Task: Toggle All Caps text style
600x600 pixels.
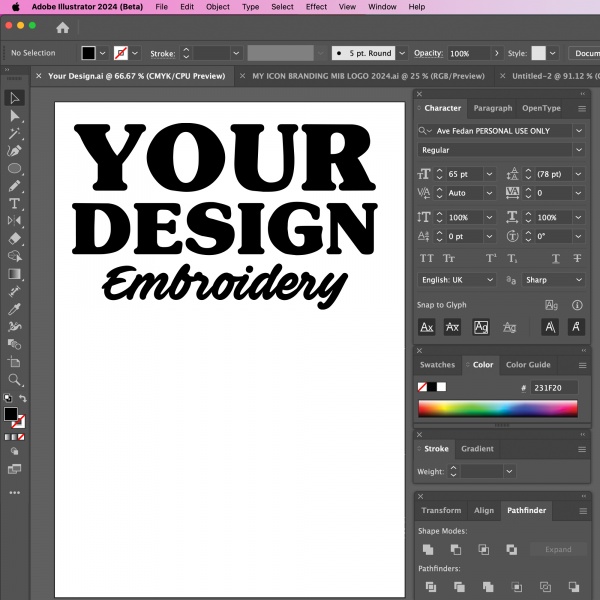Action: [x=426, y=258]
